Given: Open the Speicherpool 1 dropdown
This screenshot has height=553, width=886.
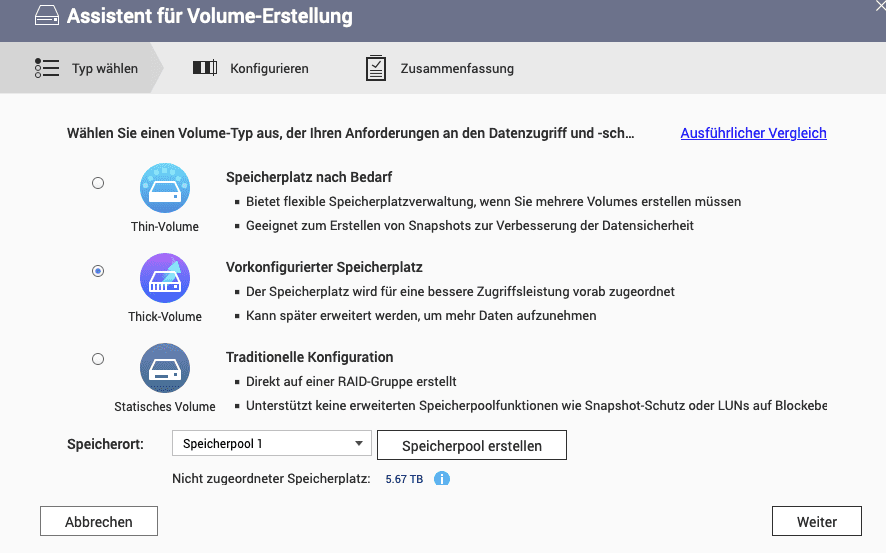Looking at the screenshot, I should [x=272, y=443].
